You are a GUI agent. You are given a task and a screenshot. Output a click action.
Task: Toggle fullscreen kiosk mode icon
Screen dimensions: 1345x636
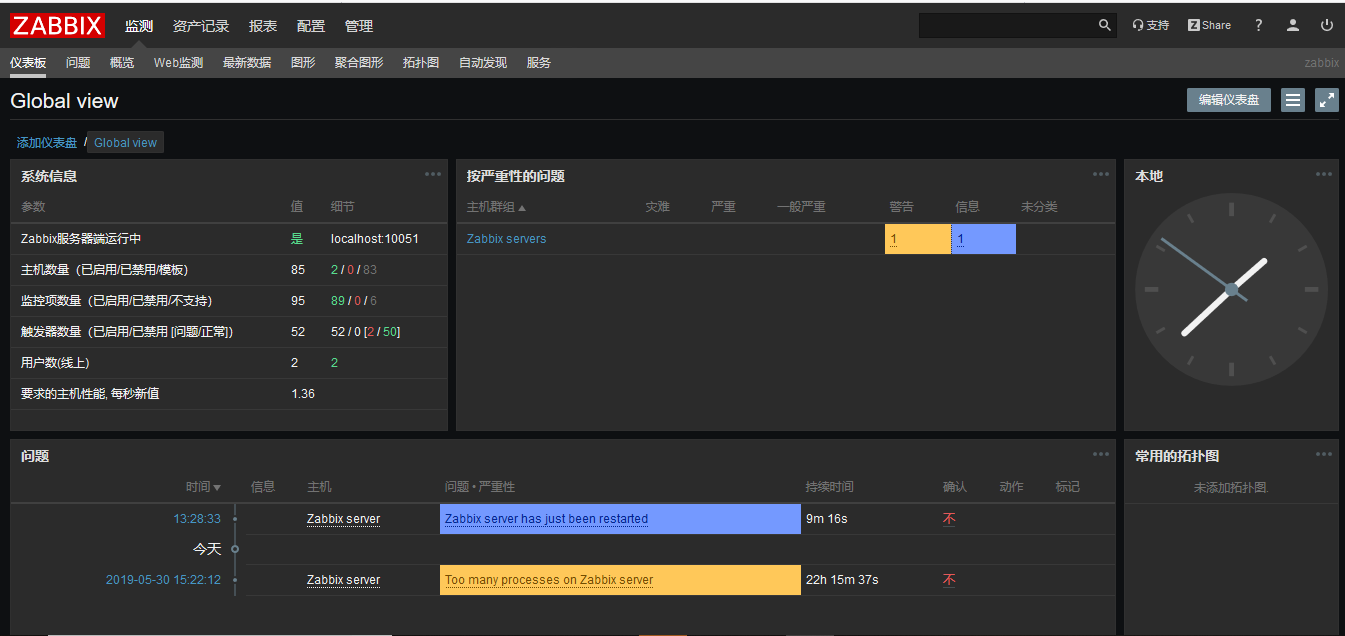click(x=1327, y=100)
